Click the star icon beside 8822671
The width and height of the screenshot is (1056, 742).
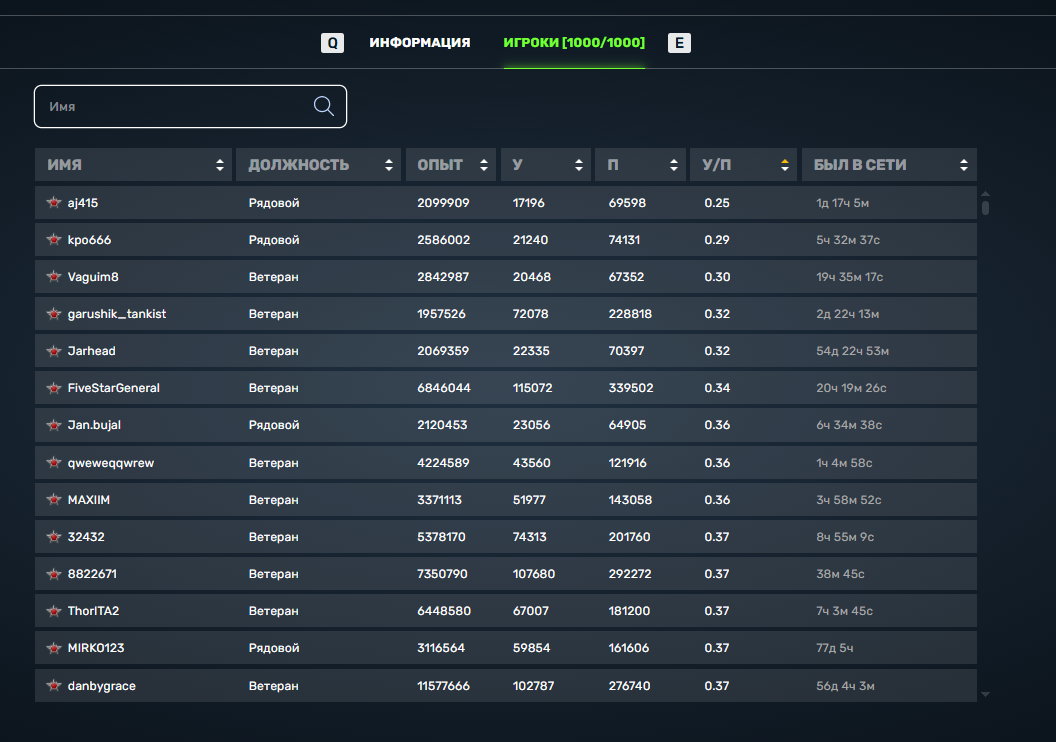54,573
